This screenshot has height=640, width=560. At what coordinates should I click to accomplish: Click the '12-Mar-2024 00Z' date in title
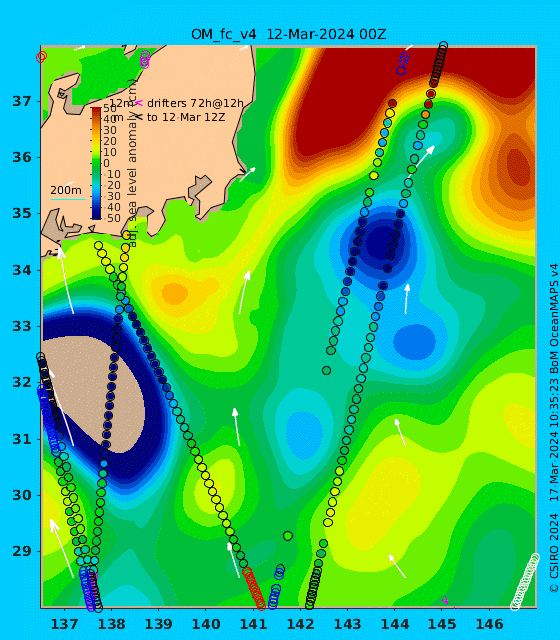[x=326, y=34]
